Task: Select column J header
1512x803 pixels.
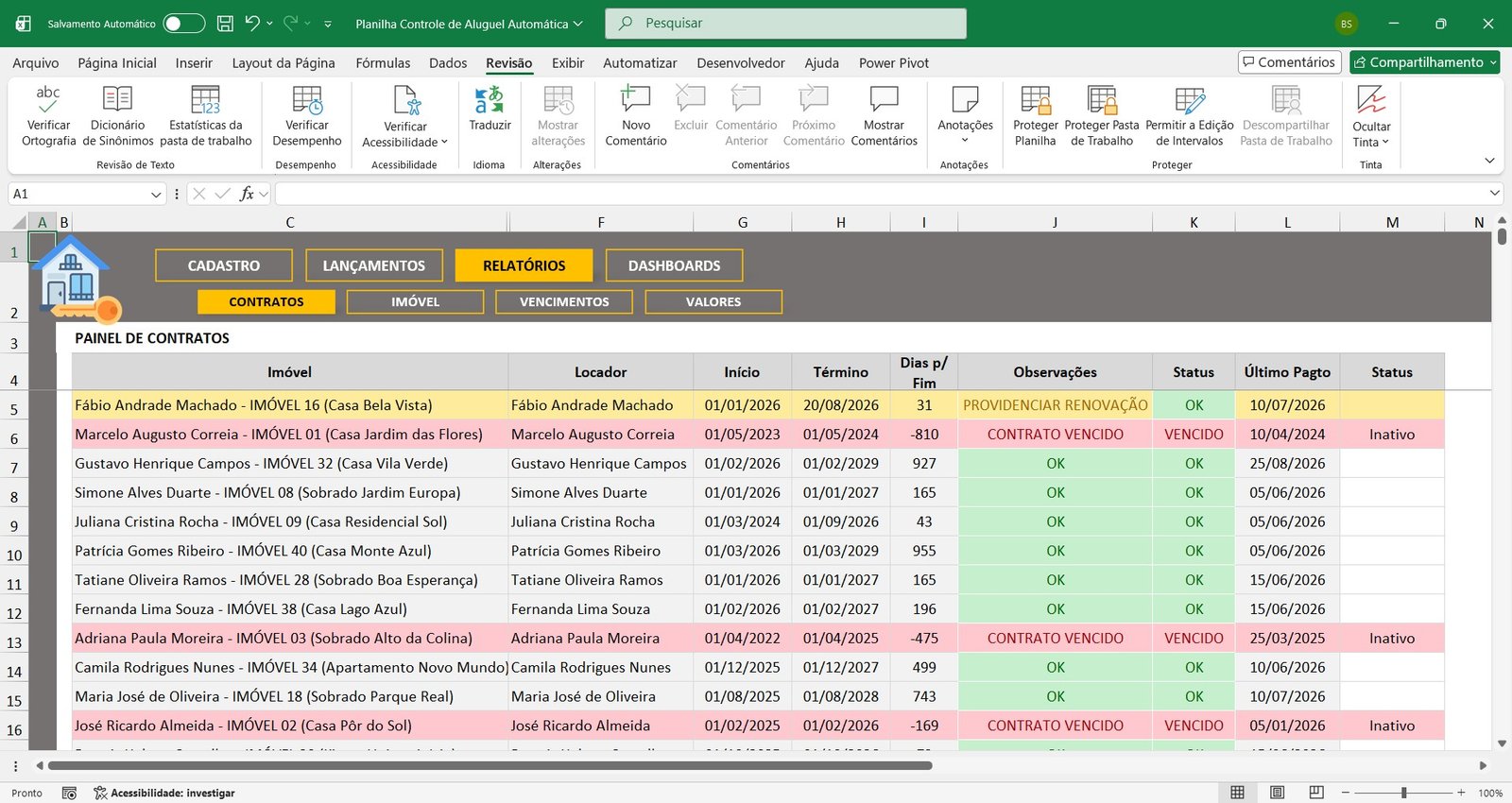Action: pyautogui.click(x=1055, y=222)
